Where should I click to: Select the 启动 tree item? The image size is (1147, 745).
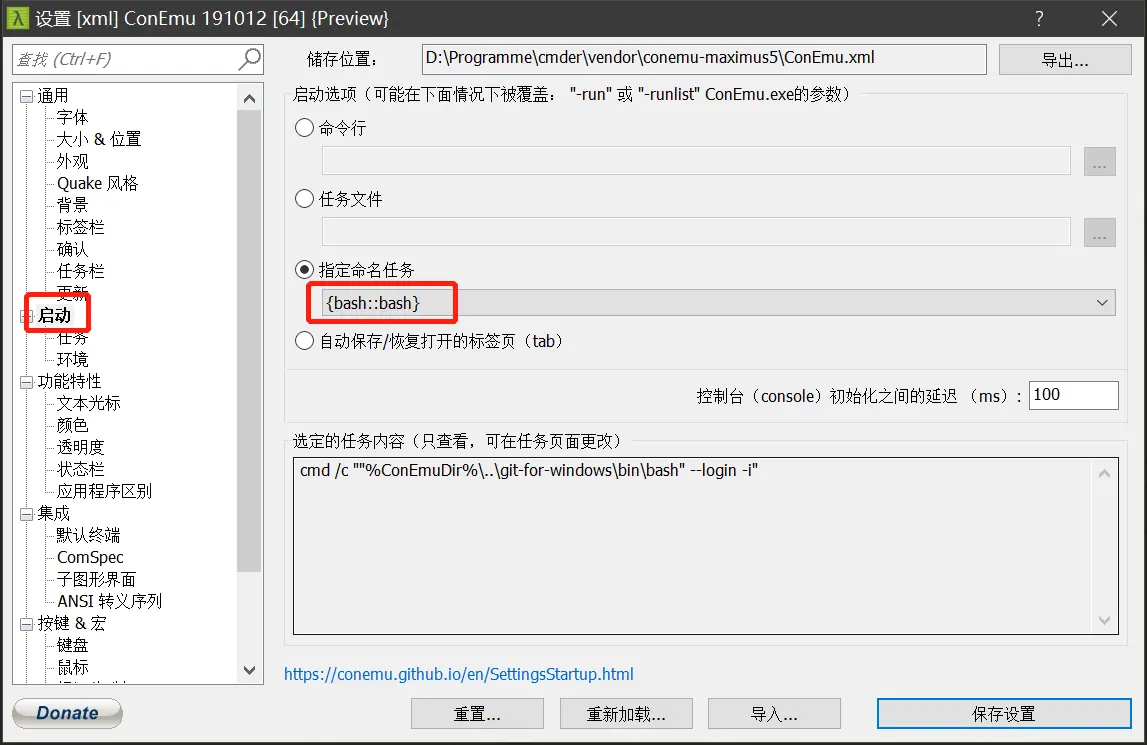(x=54, y=315)
